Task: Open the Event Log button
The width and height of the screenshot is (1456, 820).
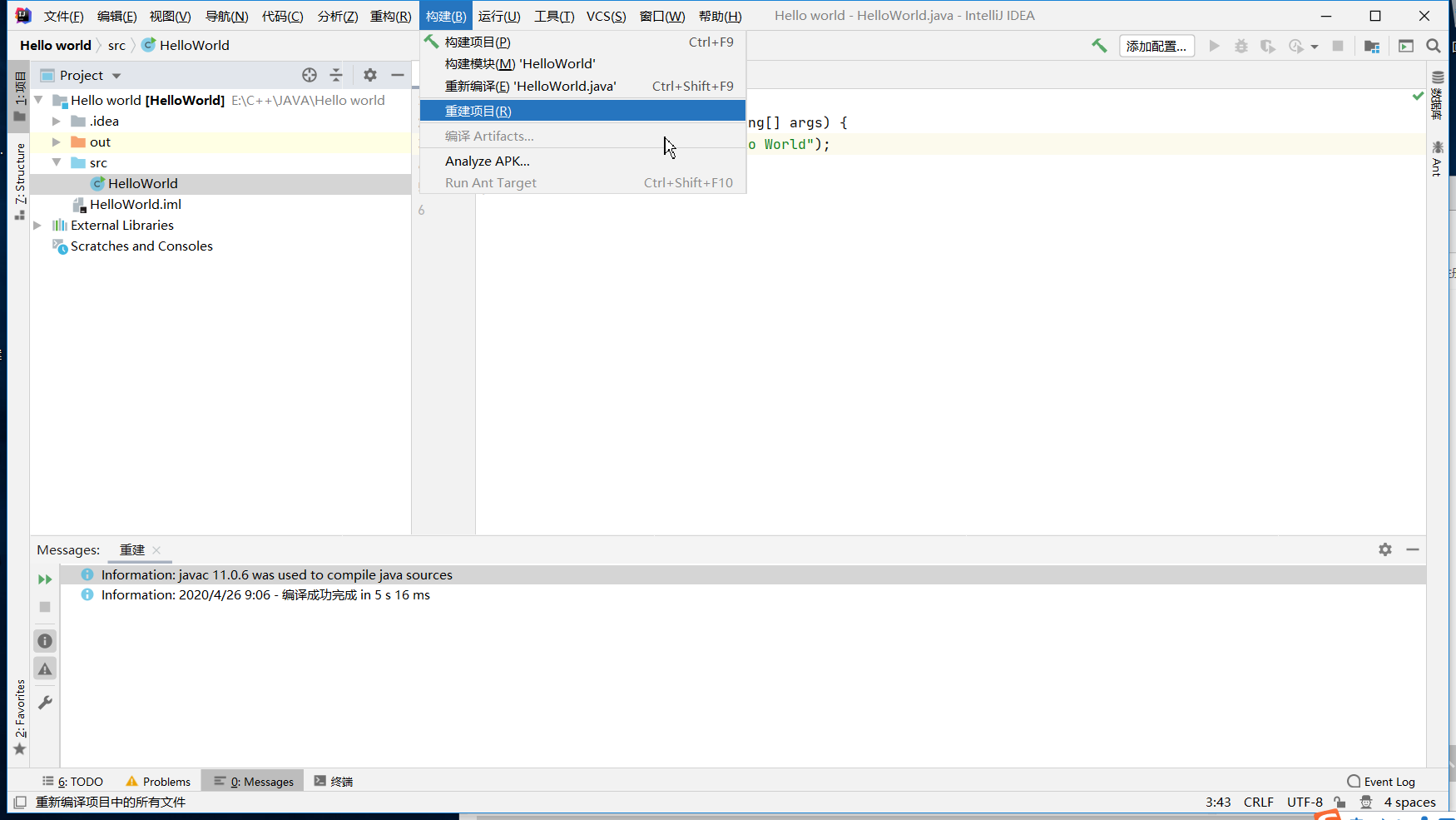Action: coord(1381,782)
